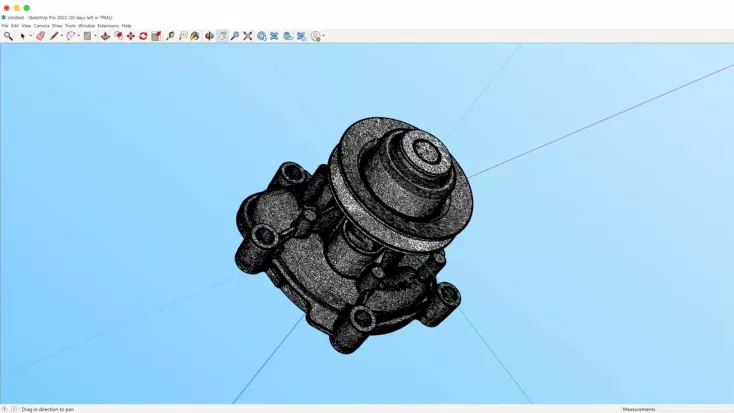Image resolution: width=734 pixels, height=413 pixels.
Task: Pick the Tape Measure tool
Action: 170,36
